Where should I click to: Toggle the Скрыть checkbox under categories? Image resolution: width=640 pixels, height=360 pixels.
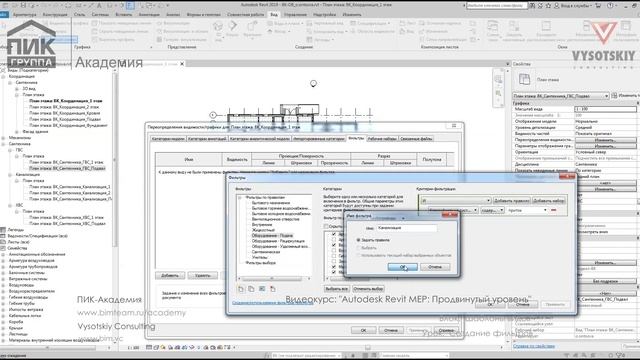[326, 226]
